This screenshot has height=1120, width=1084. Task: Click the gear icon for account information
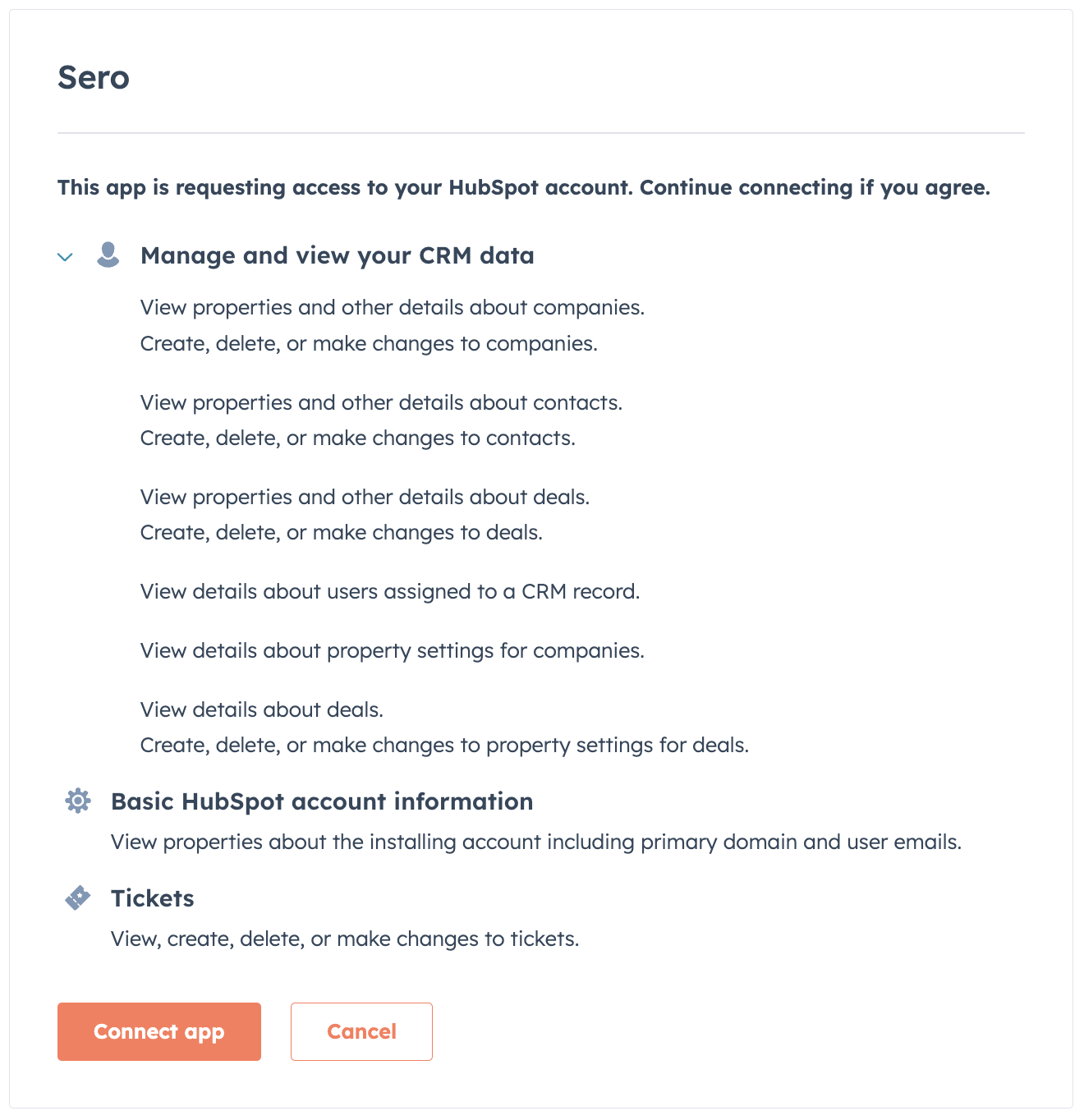coord(78,801)
